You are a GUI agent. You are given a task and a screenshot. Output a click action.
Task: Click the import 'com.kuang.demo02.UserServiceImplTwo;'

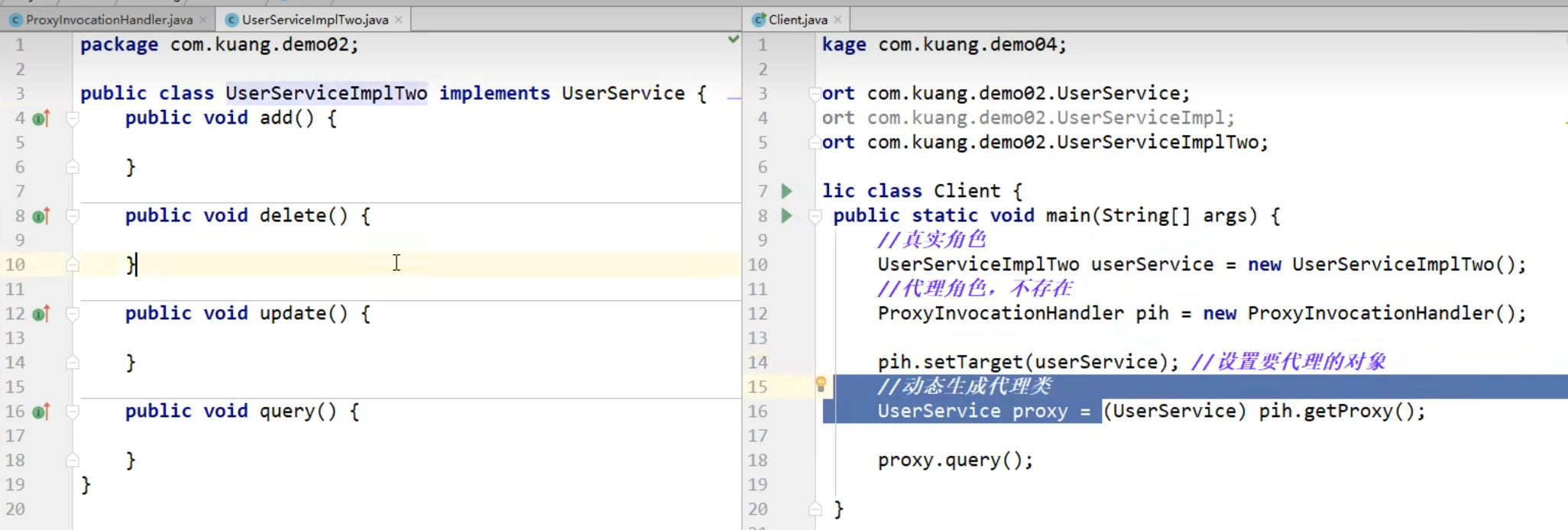[x=1067, y=142]
